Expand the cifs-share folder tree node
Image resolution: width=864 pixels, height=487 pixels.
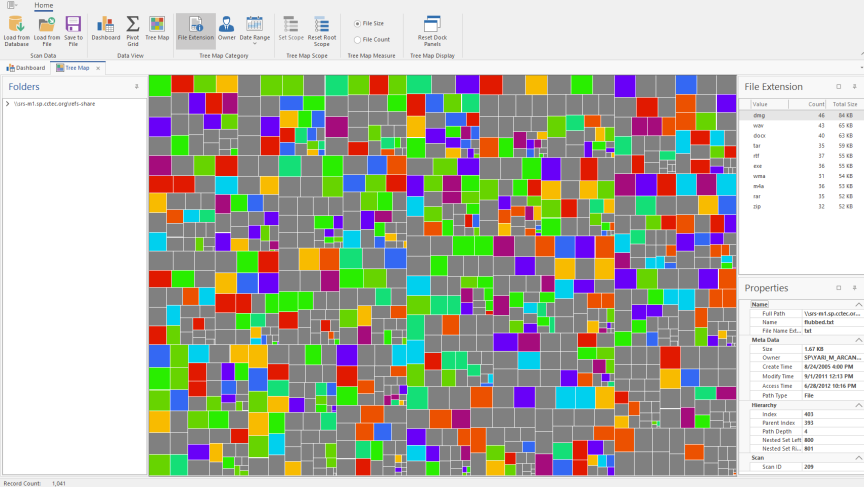tap(7, 103)
